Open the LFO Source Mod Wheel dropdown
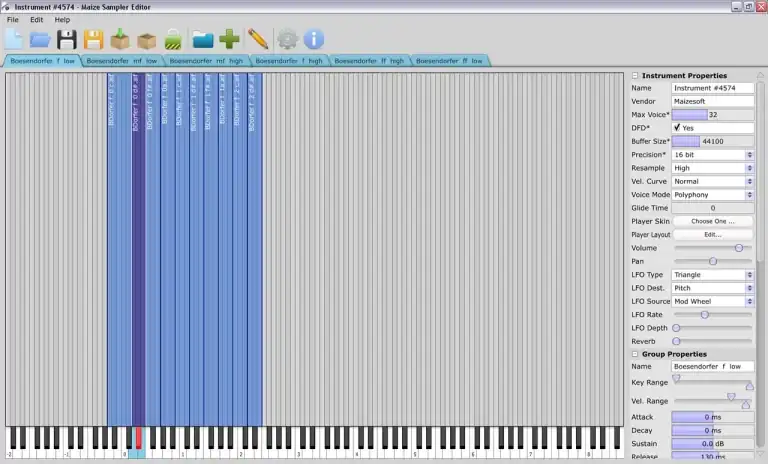Screen dimensions: 768x464 (713, 301)
